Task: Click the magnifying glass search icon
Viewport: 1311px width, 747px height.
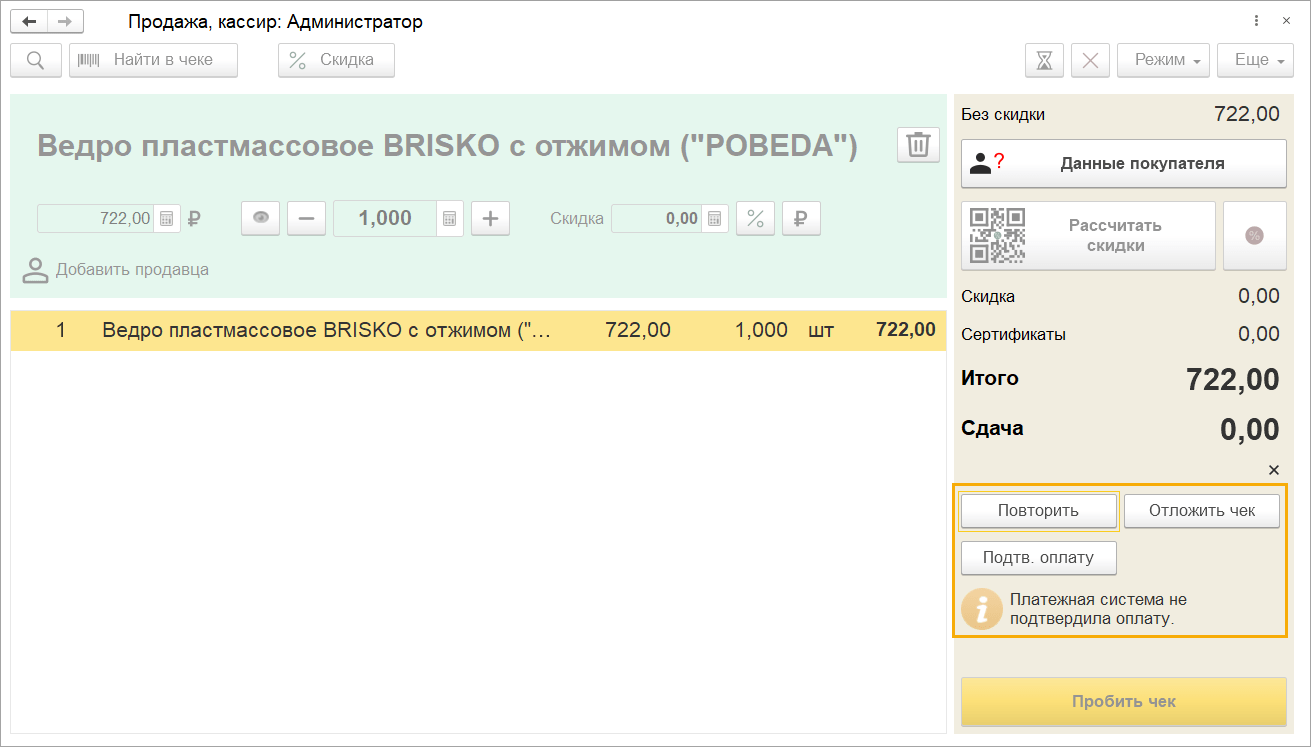Action: (36, 60)
